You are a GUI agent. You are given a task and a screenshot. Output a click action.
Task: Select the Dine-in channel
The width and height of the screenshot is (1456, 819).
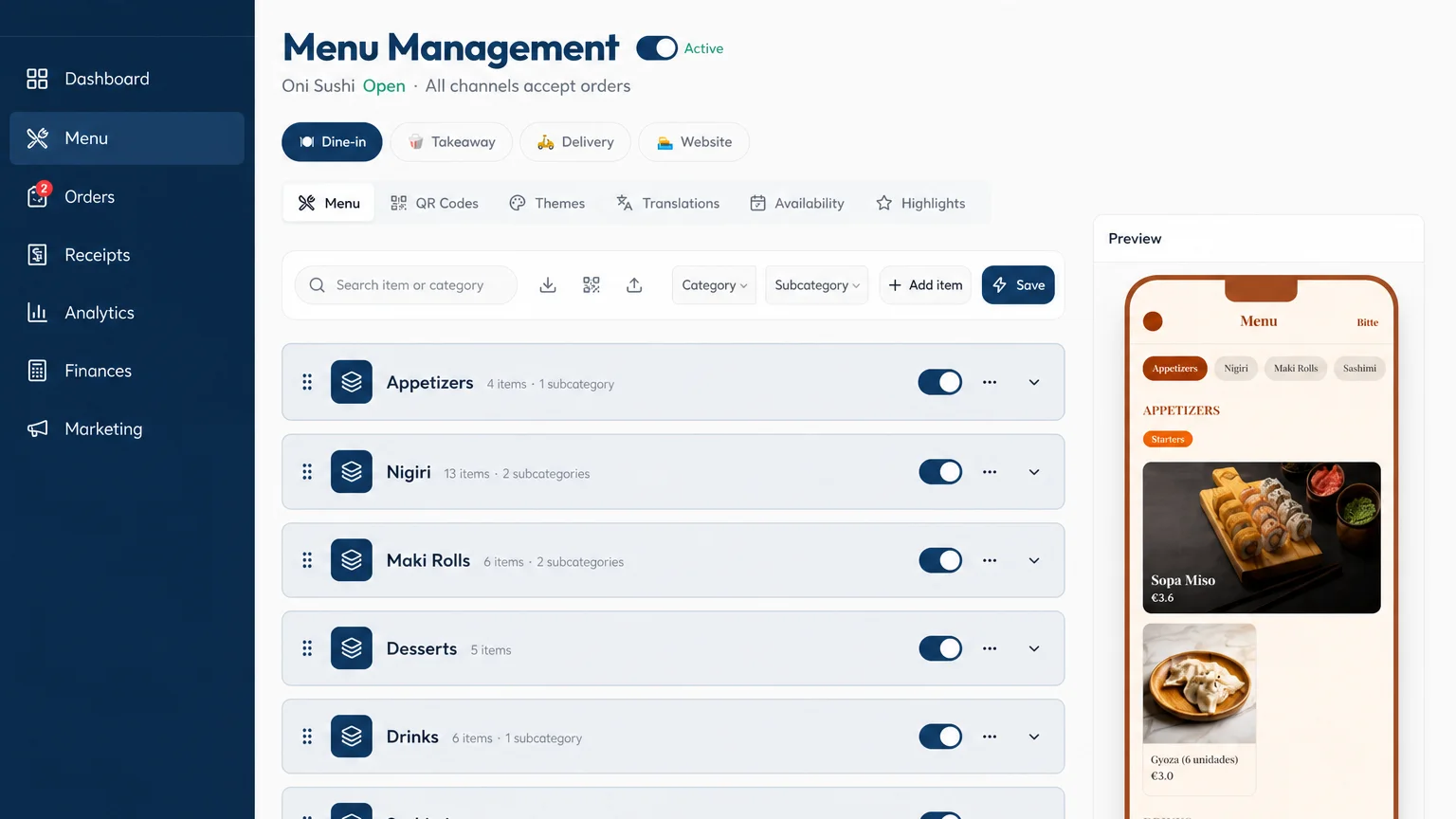click(332, 142)
